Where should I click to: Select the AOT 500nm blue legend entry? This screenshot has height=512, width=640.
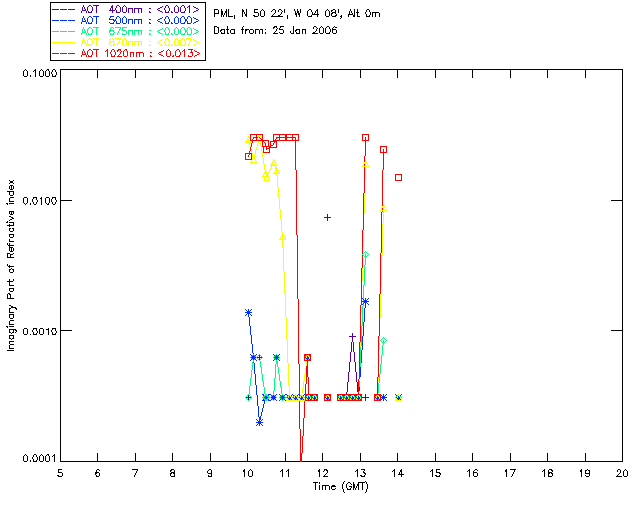127,20
